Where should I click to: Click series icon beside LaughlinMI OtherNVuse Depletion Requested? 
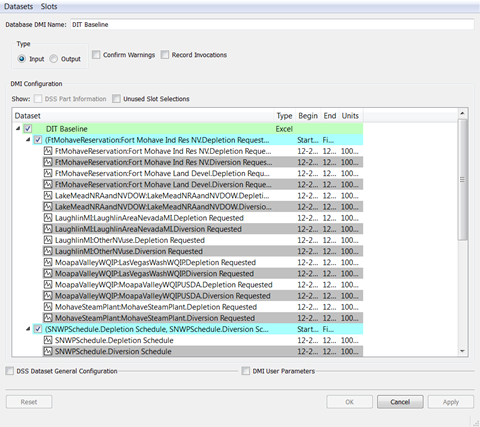tap(48, 240)
